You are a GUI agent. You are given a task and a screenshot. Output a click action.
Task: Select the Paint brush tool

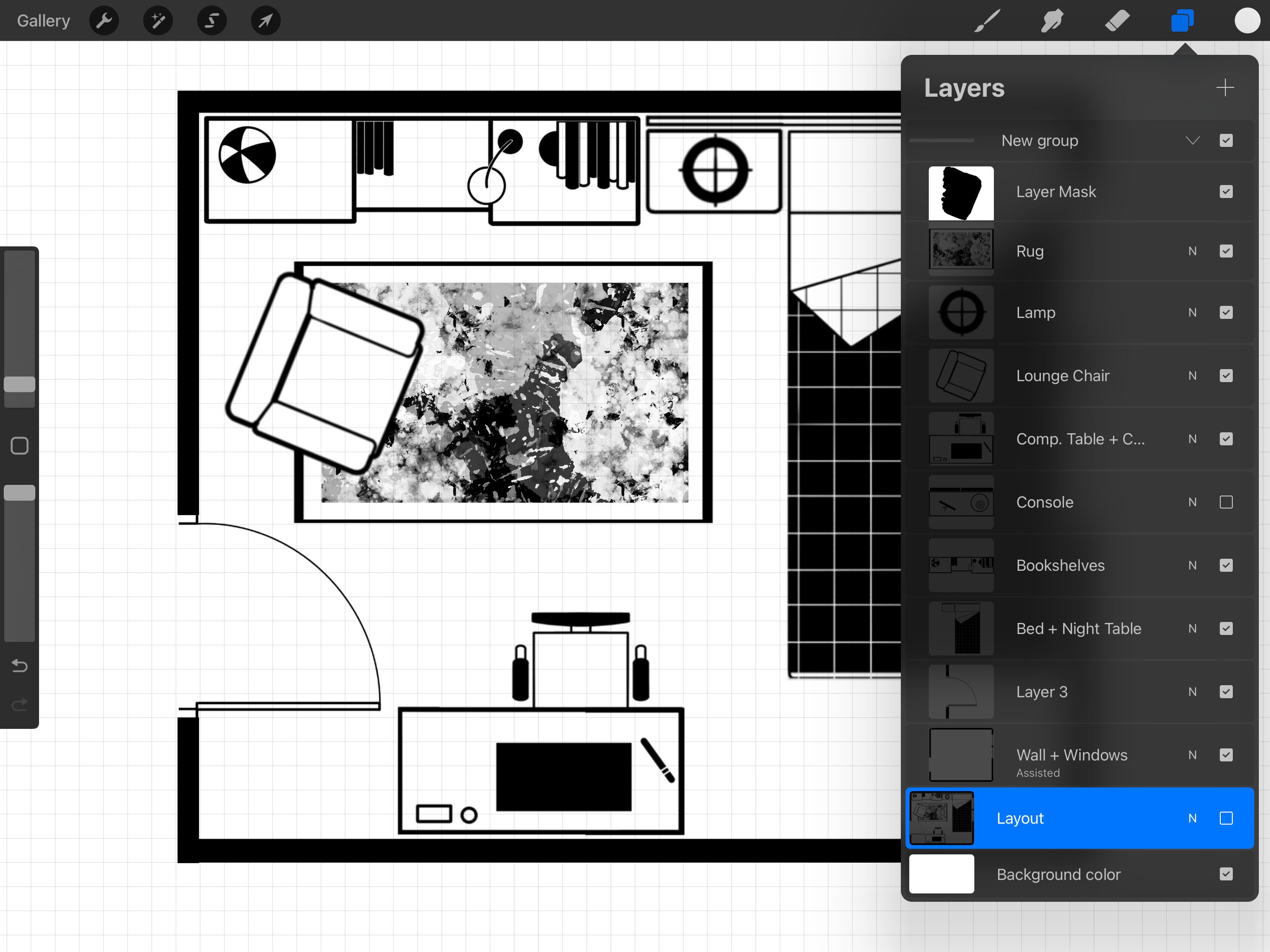[x=986, y=20]
